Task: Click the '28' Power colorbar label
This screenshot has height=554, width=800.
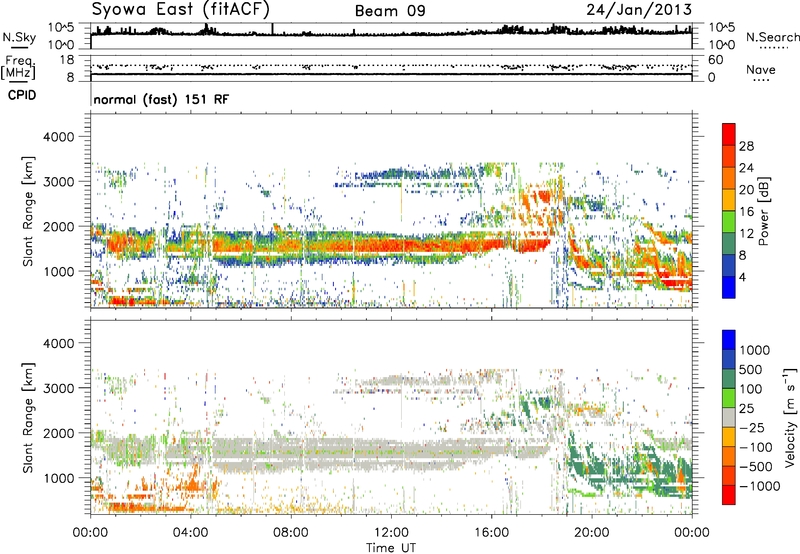Action: tap(746, 146)
